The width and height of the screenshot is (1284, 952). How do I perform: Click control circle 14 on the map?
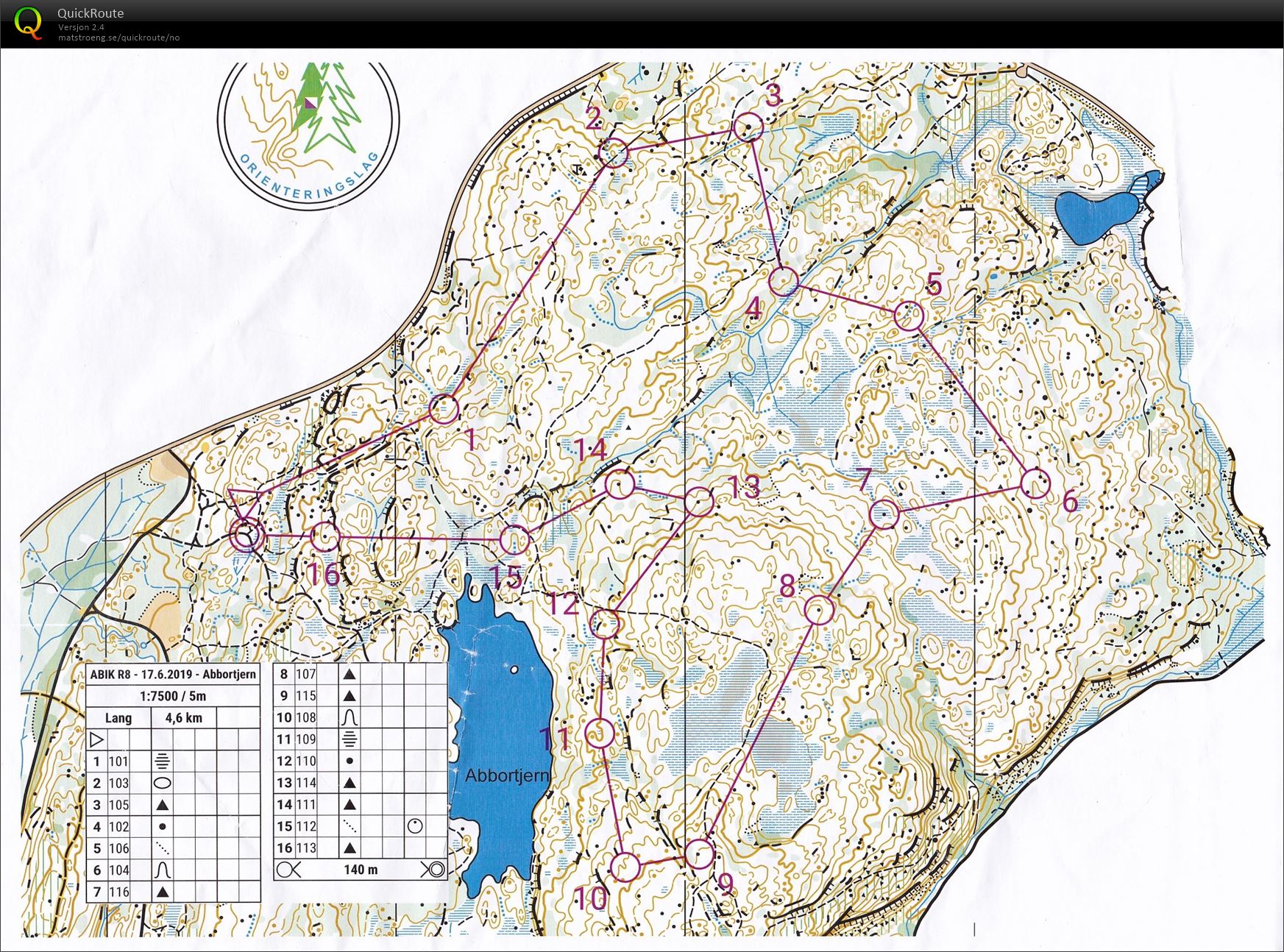coord(620,484)
